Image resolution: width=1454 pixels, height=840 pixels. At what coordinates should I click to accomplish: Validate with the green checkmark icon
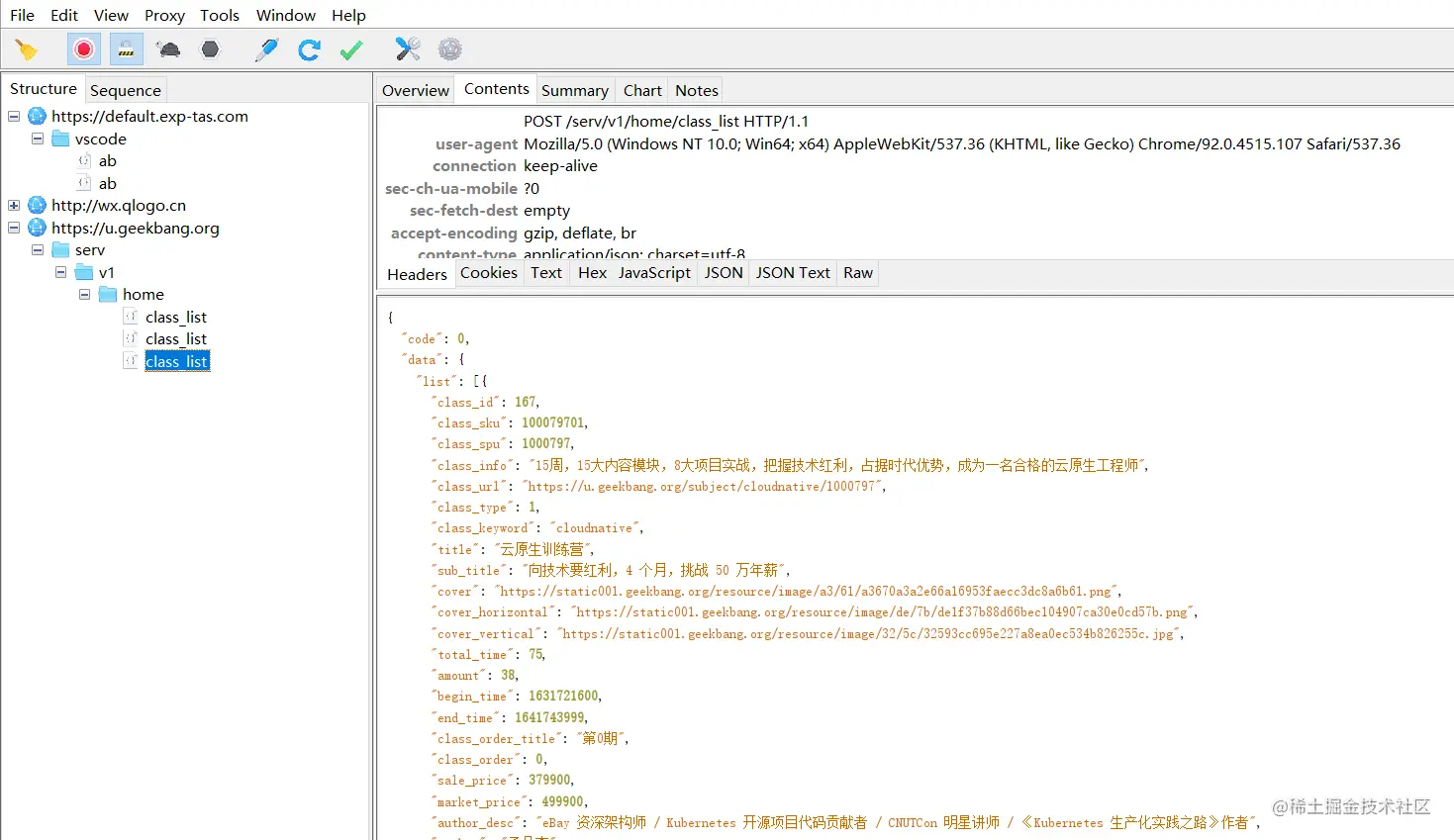(x=351, y=49)
